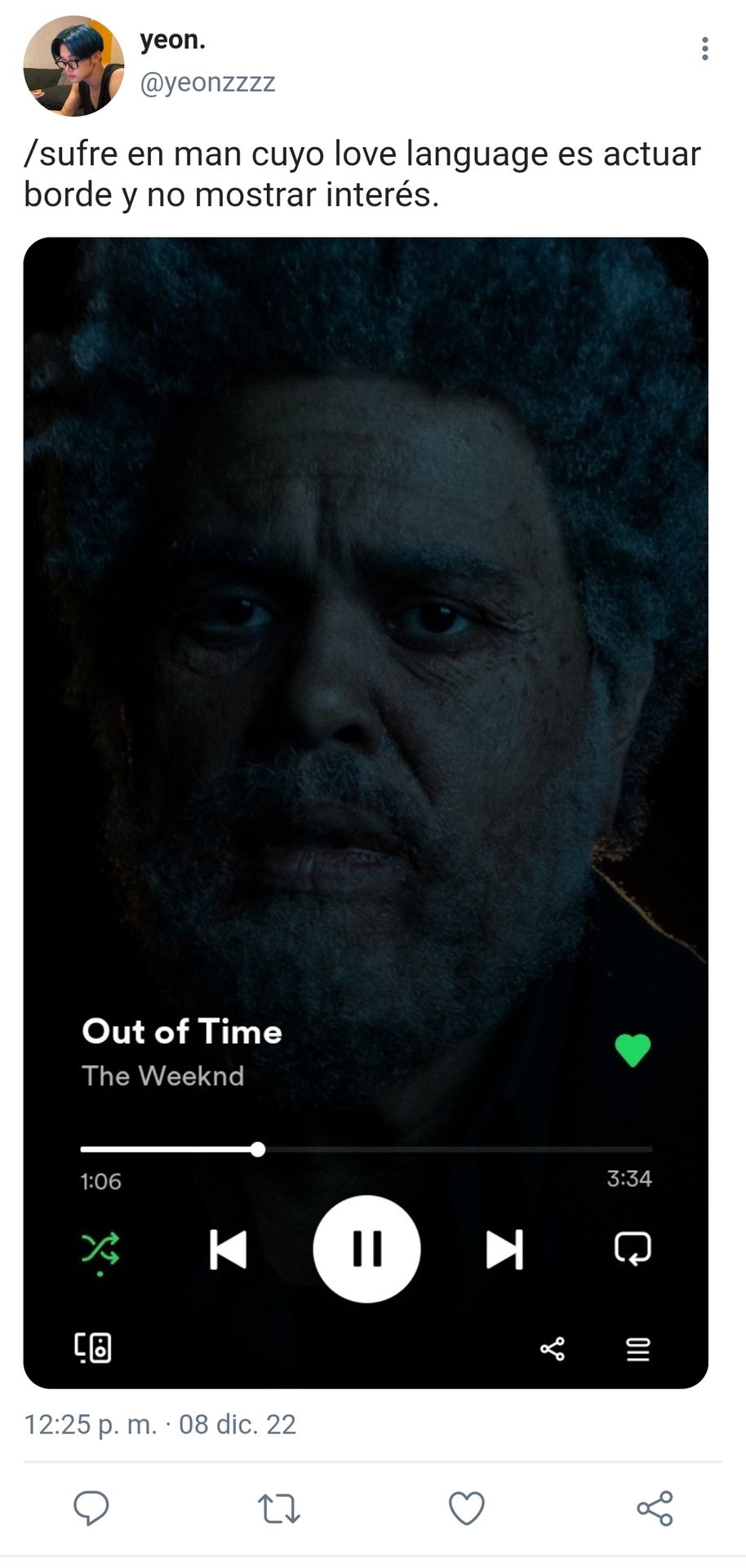Visit the @yeonzzzz handle

[x=207, y=82]
